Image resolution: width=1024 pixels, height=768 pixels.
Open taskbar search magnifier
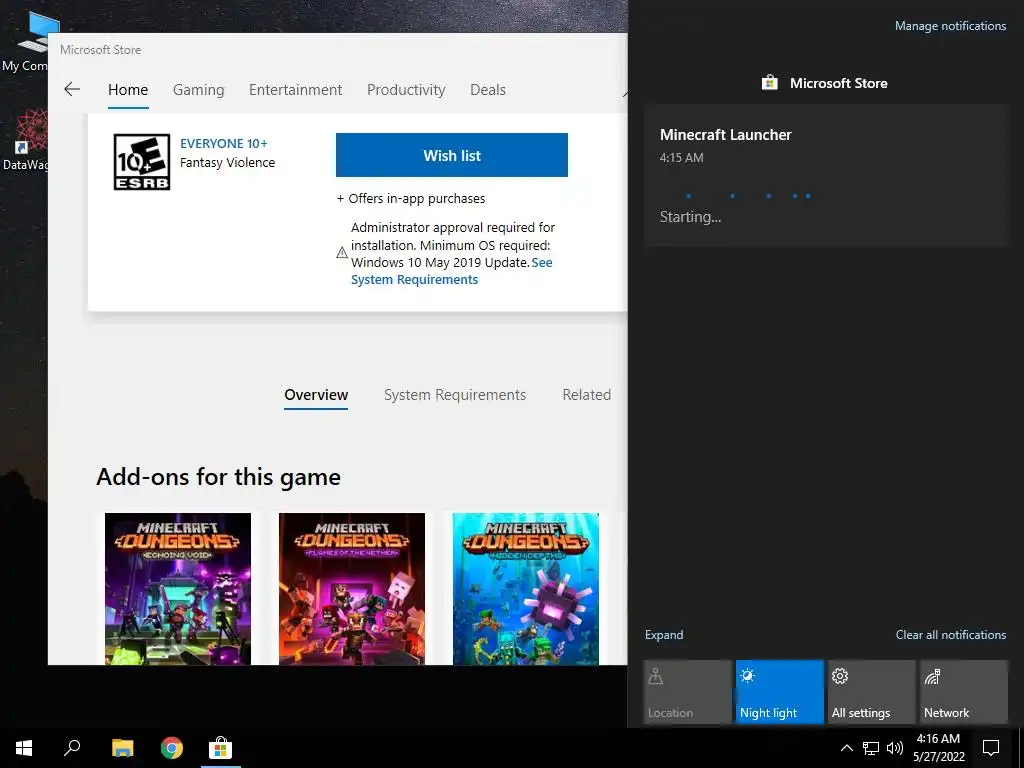point(72,748)
